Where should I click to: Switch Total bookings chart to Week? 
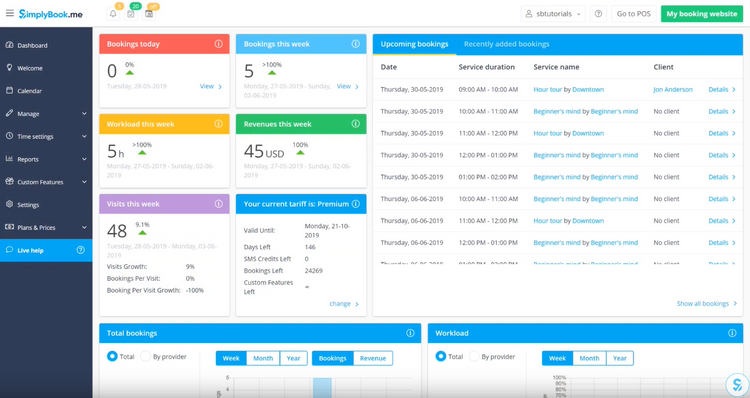pyautogui.click(x=231, y=358)
